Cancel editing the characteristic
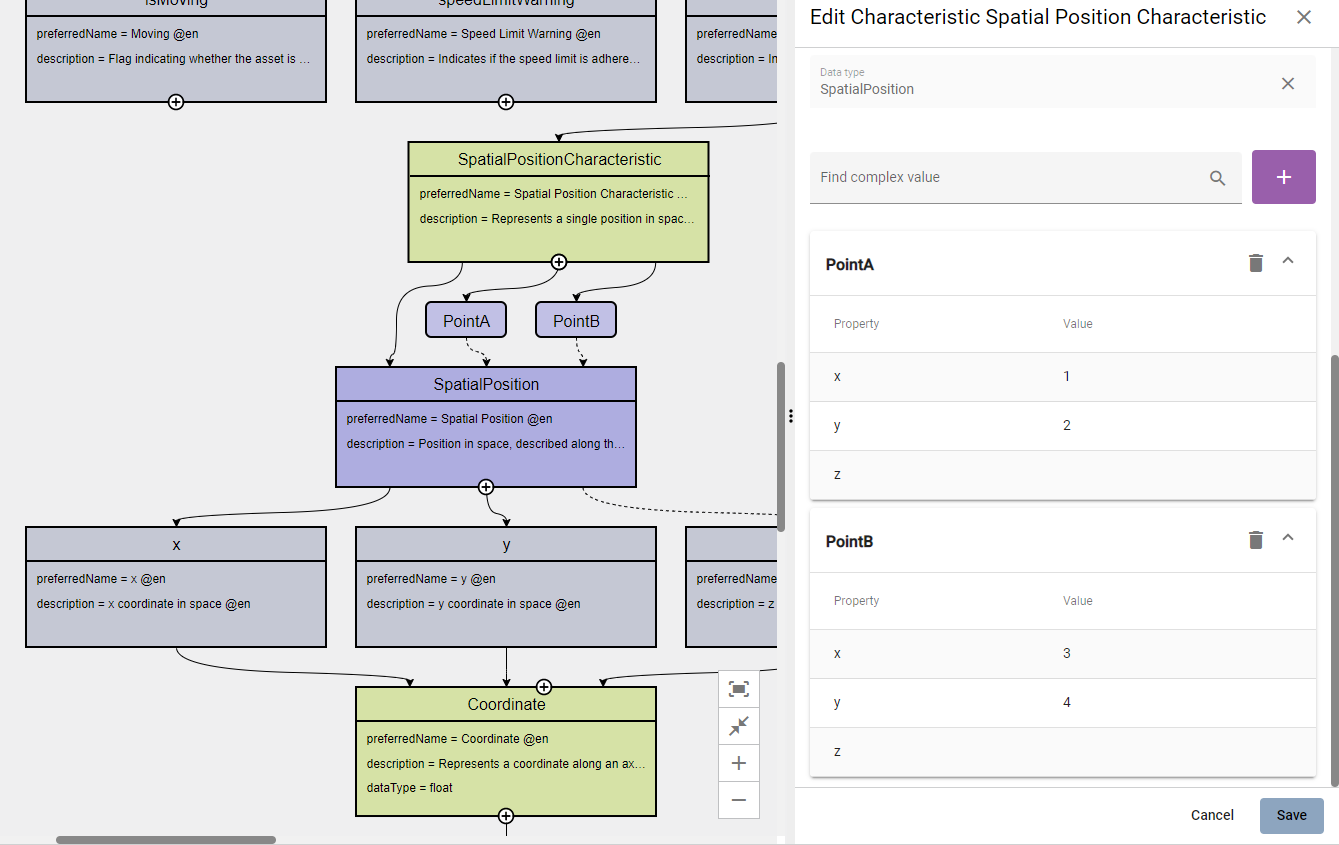 pos(1212,815)
